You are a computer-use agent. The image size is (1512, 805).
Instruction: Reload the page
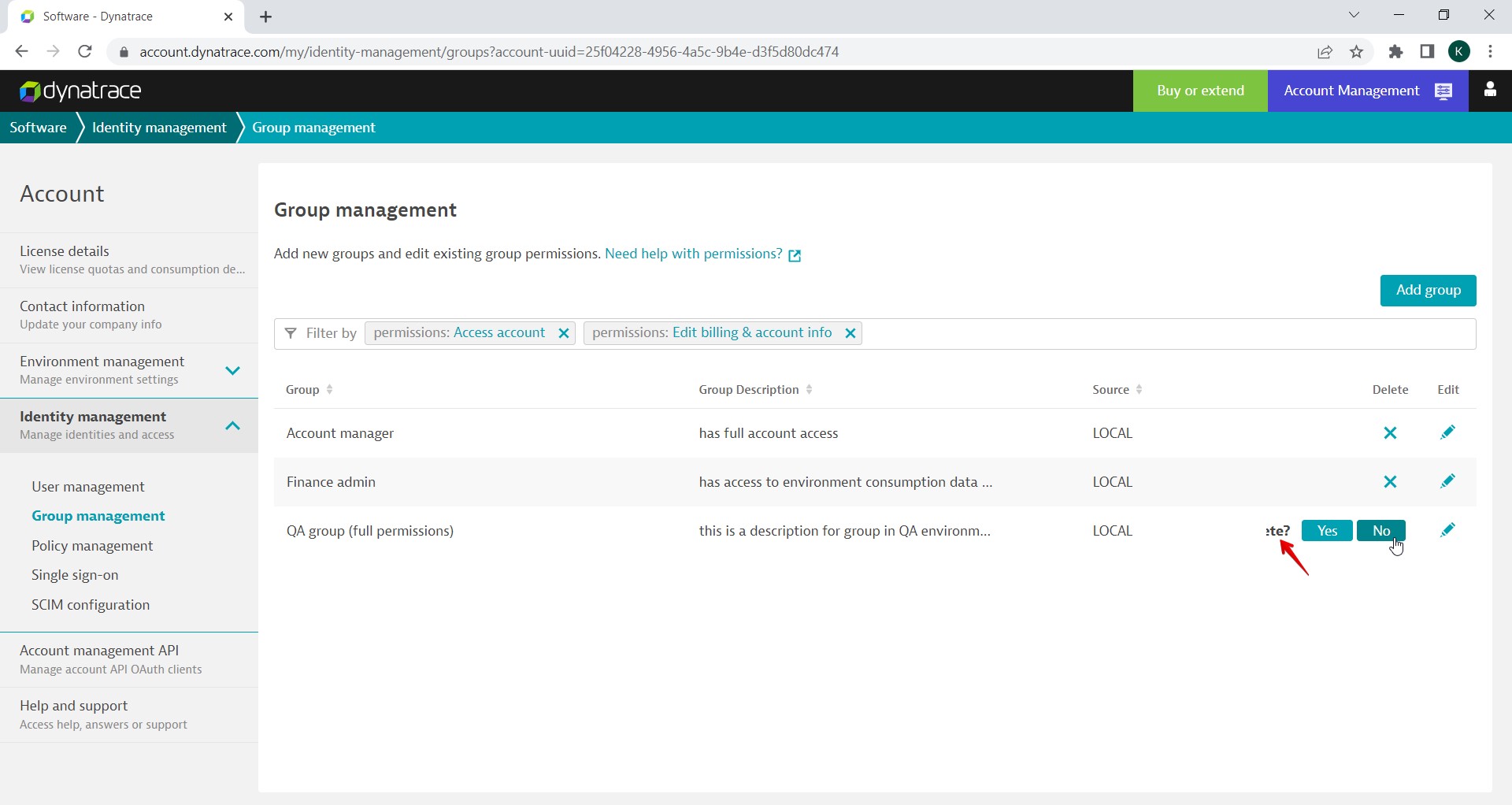[x=85, y=52]
